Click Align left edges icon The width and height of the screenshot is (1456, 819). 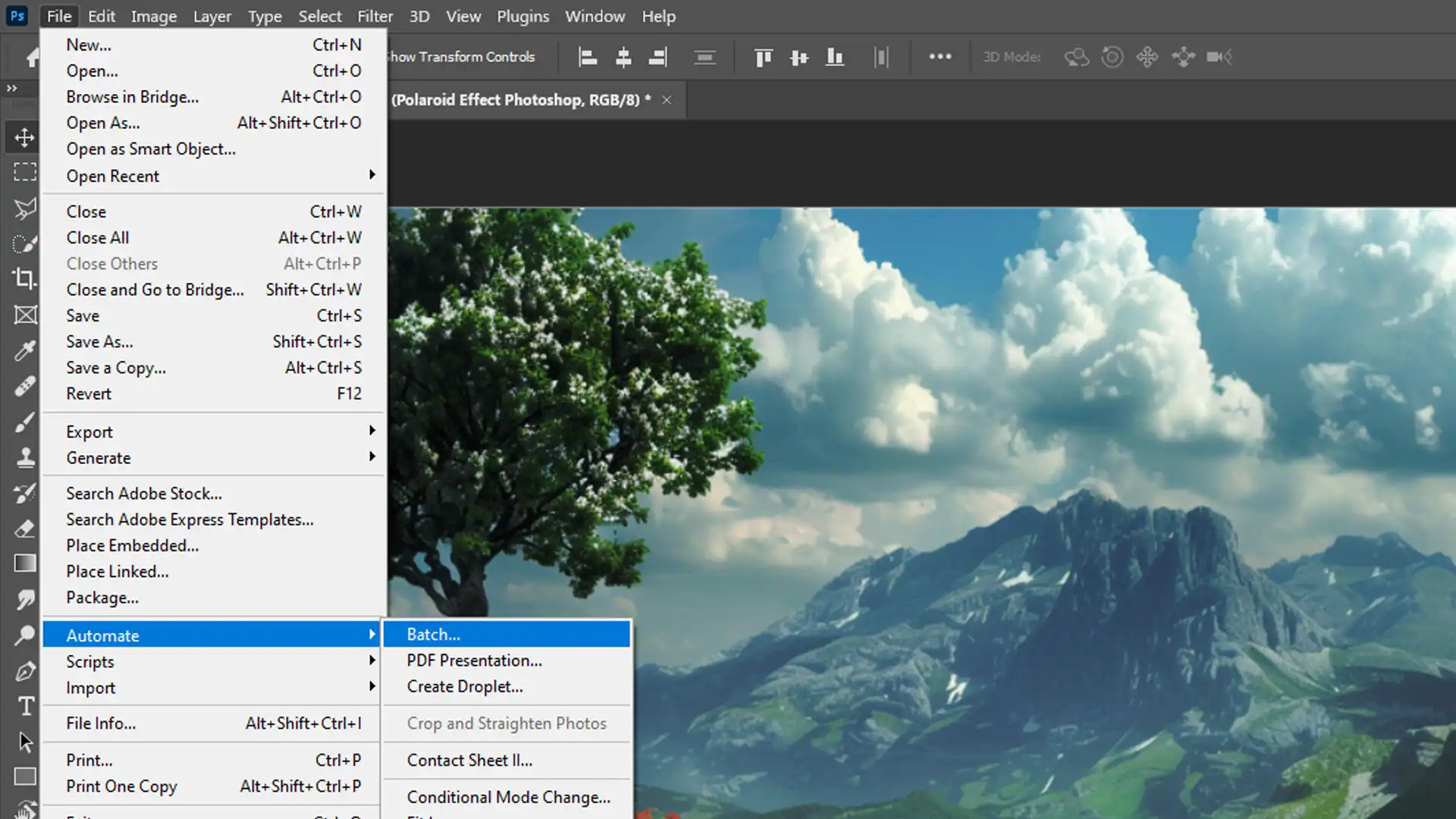click(x=588, y=57)
